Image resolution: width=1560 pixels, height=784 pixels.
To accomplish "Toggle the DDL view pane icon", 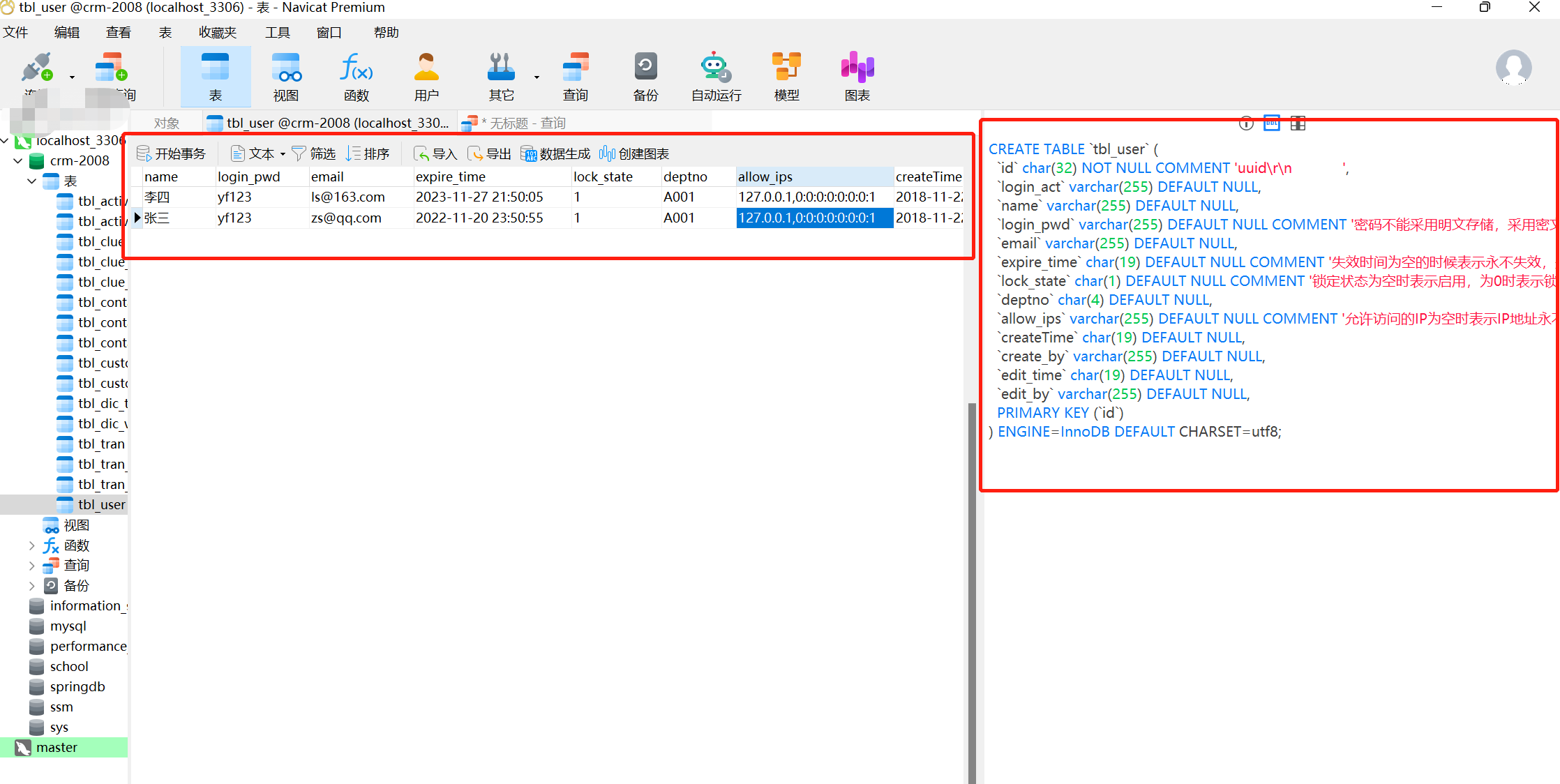I will click(1272, 123).
